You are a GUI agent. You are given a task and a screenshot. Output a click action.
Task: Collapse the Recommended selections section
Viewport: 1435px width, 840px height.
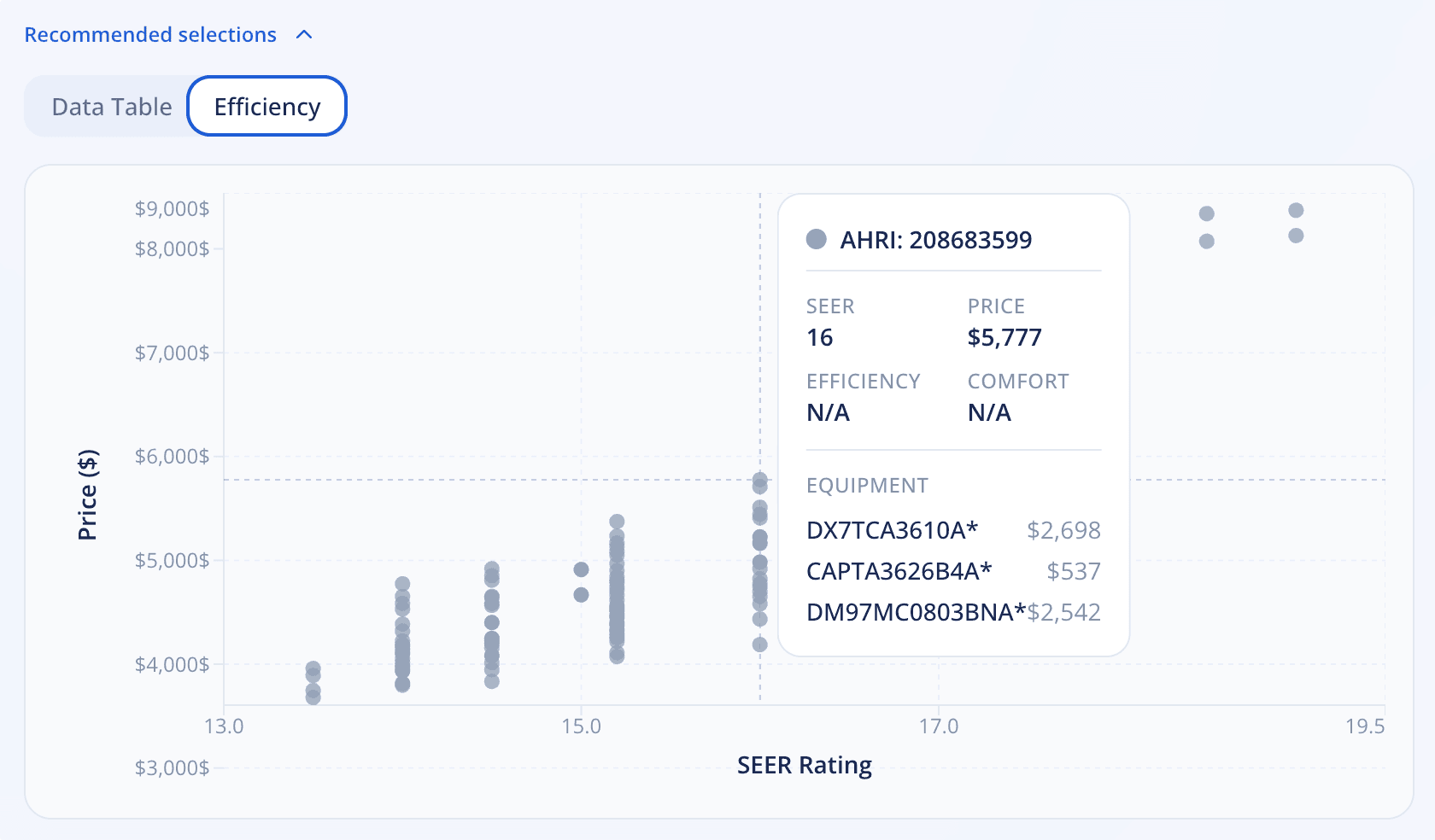(304, 35)
